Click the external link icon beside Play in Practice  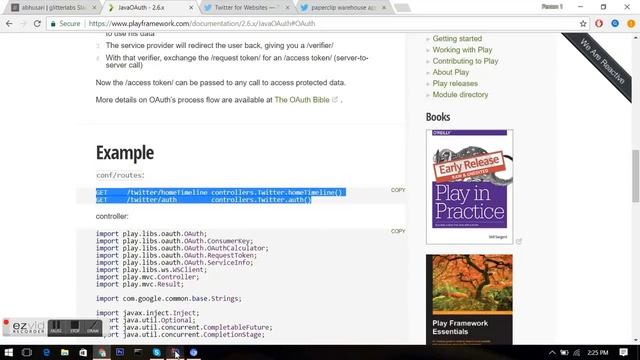coord(519,241)
